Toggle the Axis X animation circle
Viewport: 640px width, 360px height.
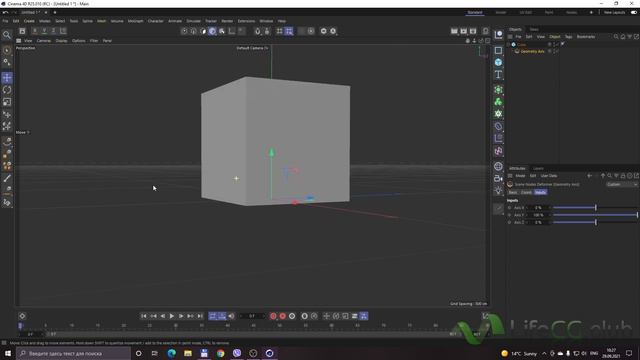(x=509, y=208)
